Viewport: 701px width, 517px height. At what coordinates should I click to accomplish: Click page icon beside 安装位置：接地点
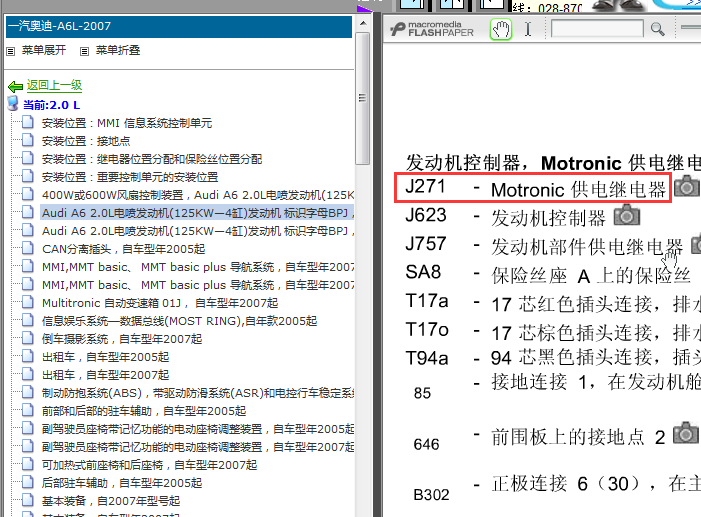[x=28, y=140]
